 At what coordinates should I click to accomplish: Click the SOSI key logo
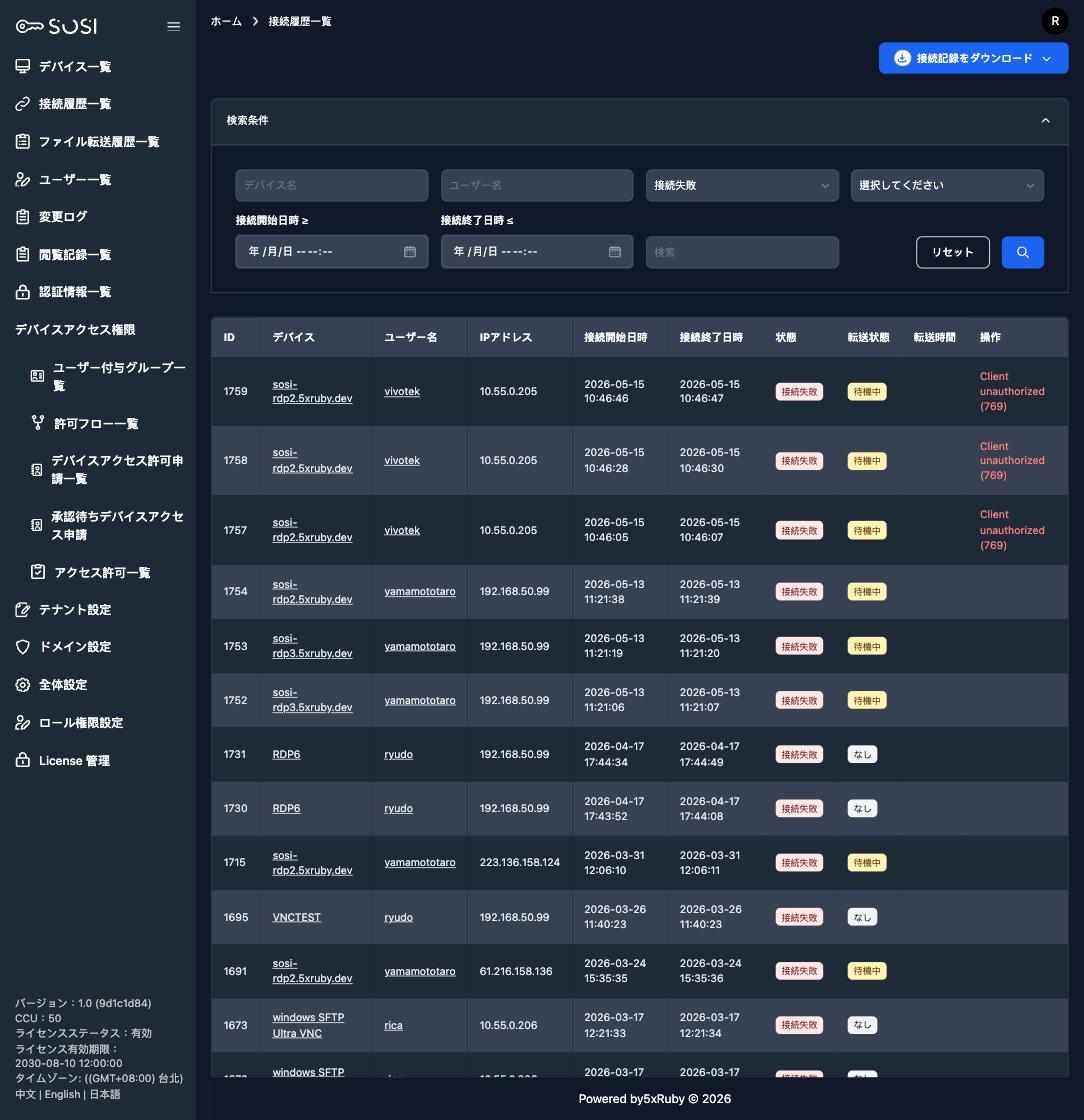tap(56, 26)
